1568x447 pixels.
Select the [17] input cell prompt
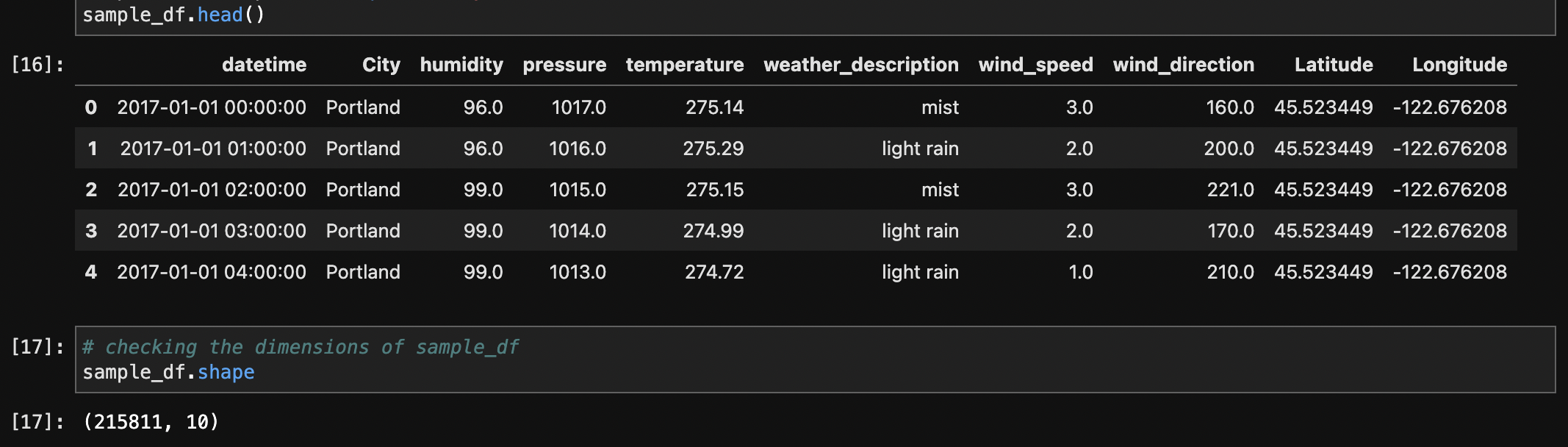click(x=37, y=347)
